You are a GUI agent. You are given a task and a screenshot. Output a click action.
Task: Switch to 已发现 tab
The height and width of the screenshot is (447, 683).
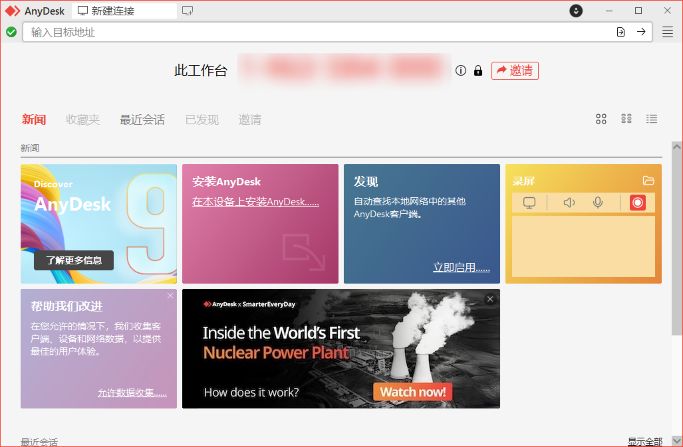(202, 119)
